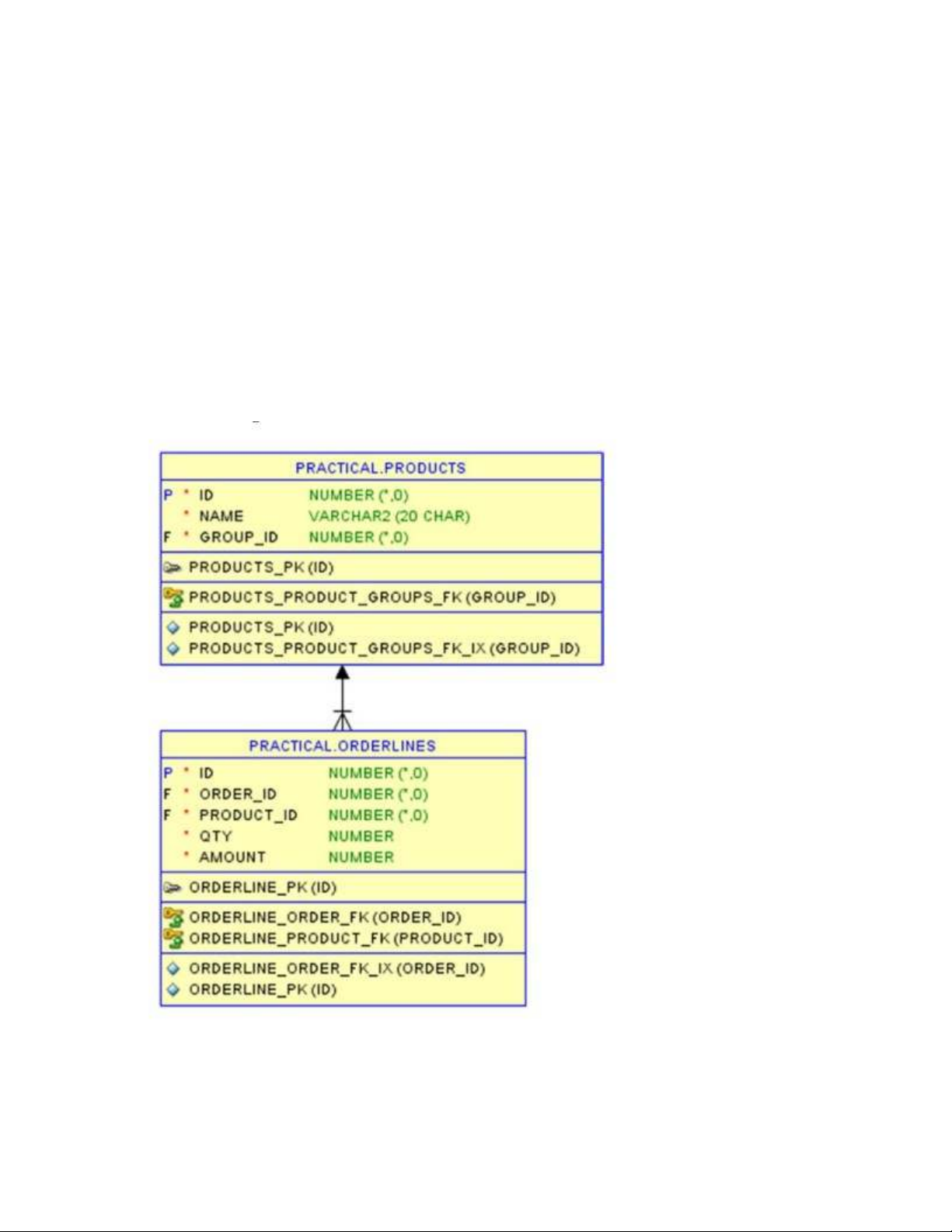Click the crow's foot connector above ORDERLINES

[342, 721]
